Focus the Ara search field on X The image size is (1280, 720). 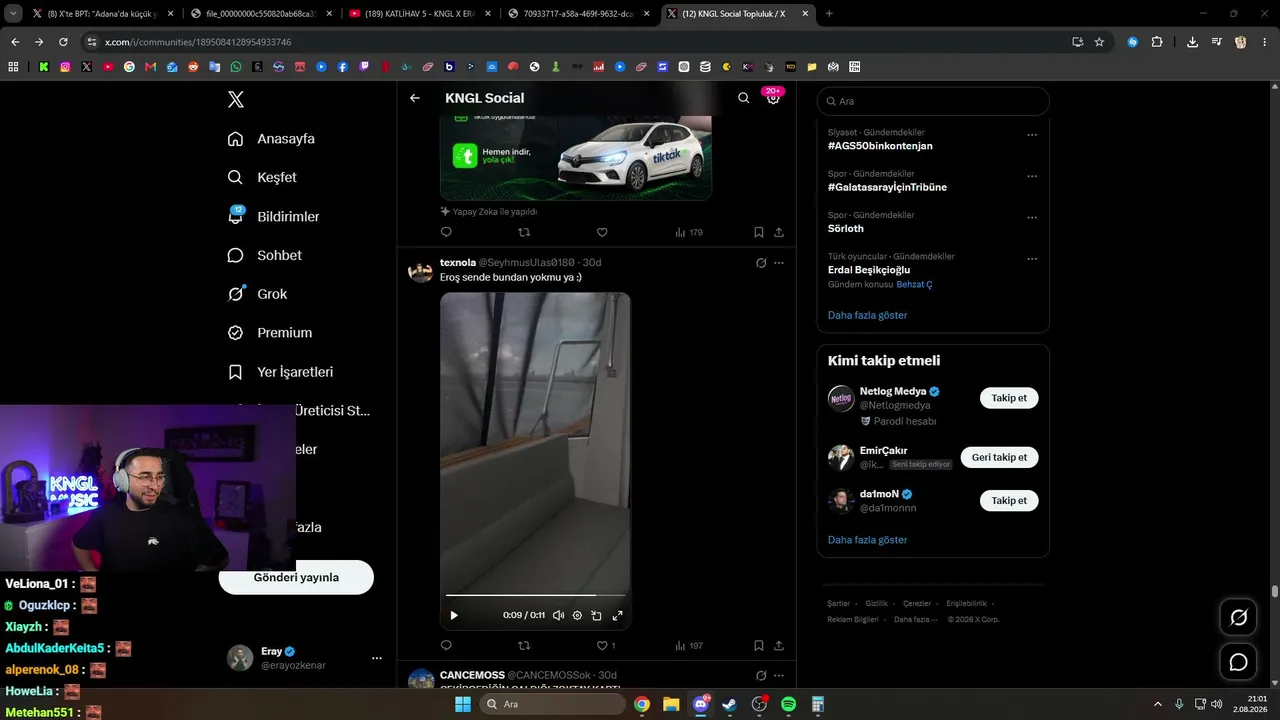(933, 101)
